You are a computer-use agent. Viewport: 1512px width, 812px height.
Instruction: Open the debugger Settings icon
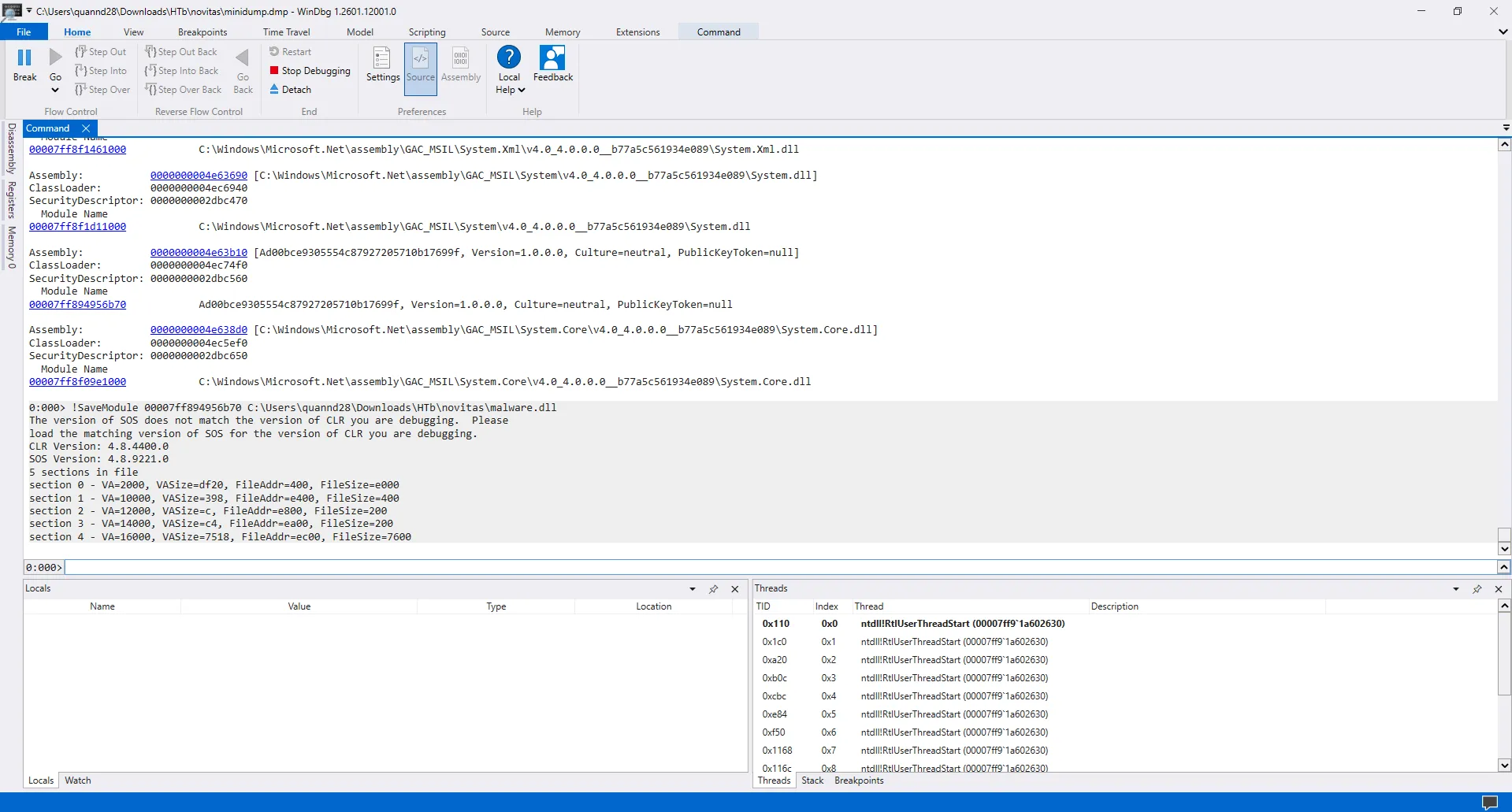[382, 59]
